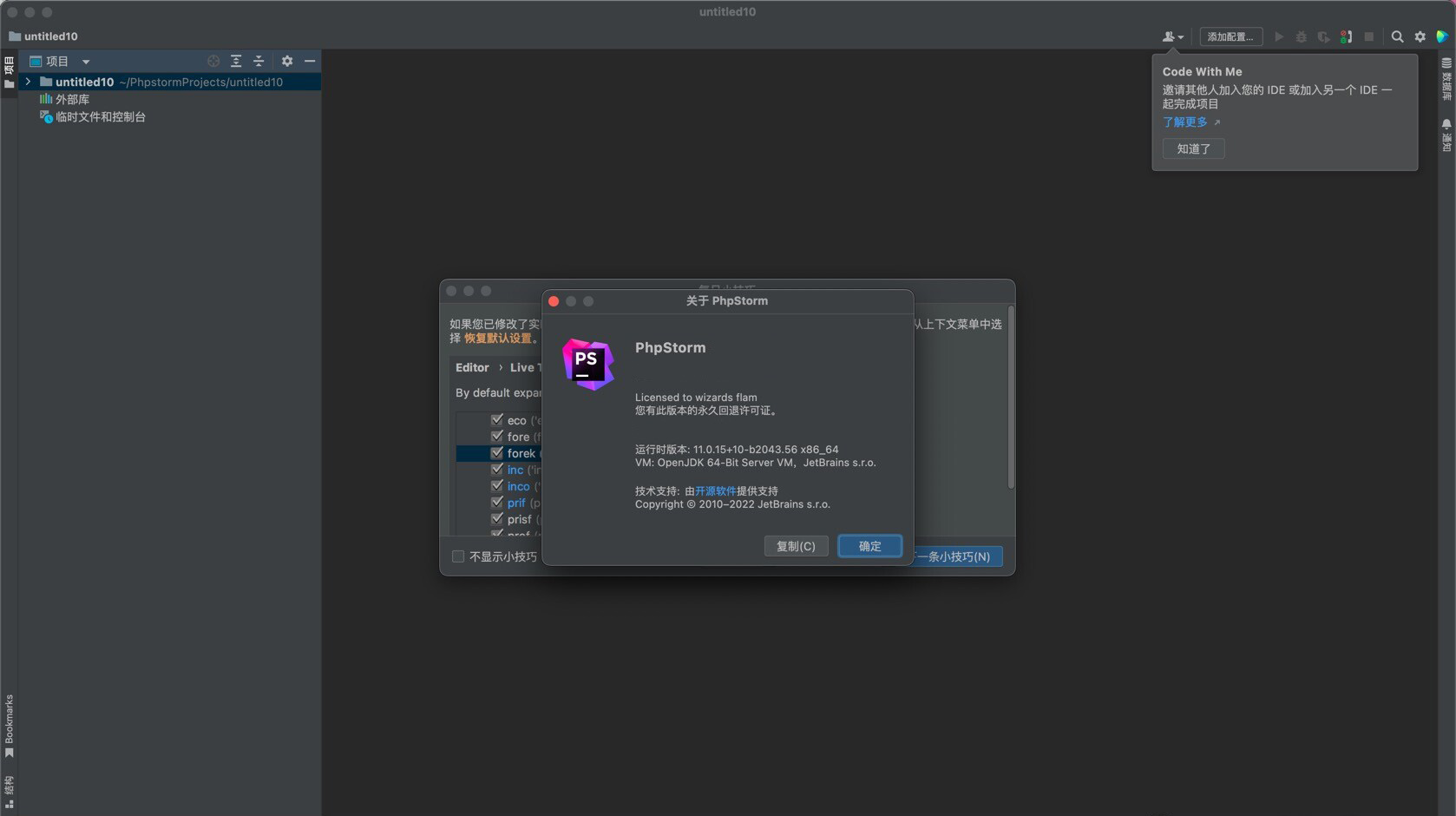Click the Run (play) icon
This screenshot has height=816, width=1456.
pos(1279,36)
